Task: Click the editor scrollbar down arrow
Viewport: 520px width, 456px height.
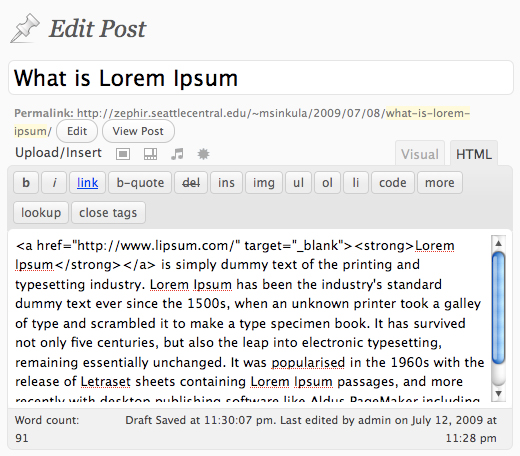Action: click(x=498, y=394)
